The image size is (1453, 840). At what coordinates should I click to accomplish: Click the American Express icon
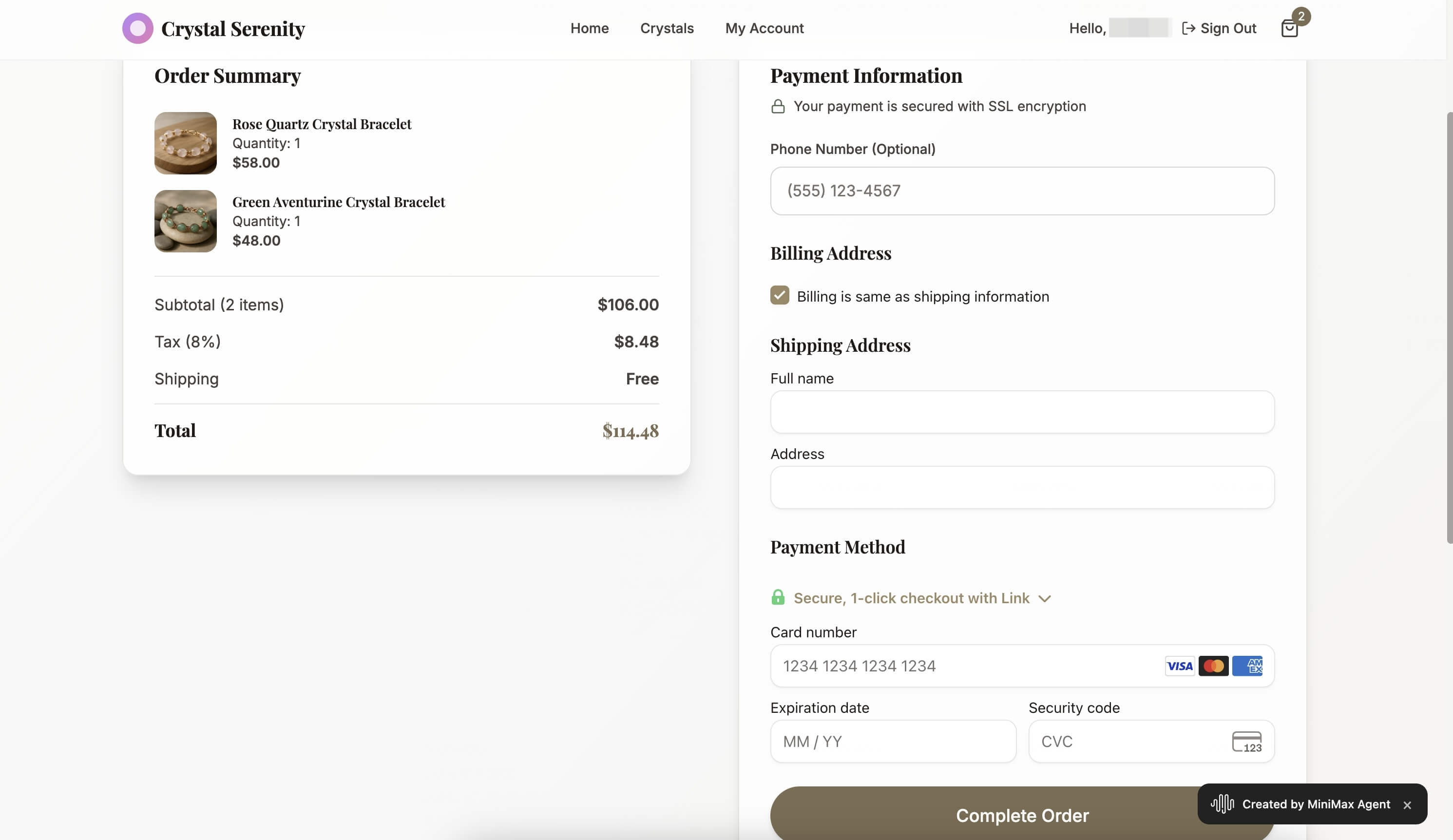[1247, 666]
